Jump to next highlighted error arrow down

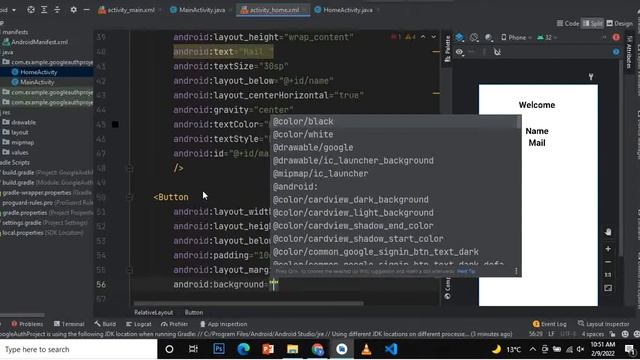[x=433, y=37]
